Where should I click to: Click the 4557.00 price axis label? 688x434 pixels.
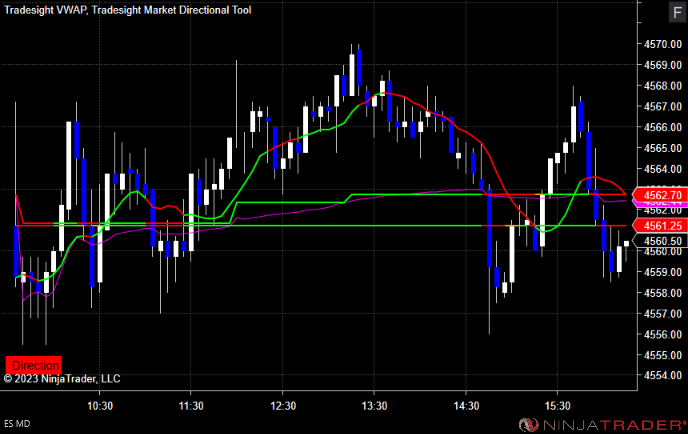tap(663, 313)
